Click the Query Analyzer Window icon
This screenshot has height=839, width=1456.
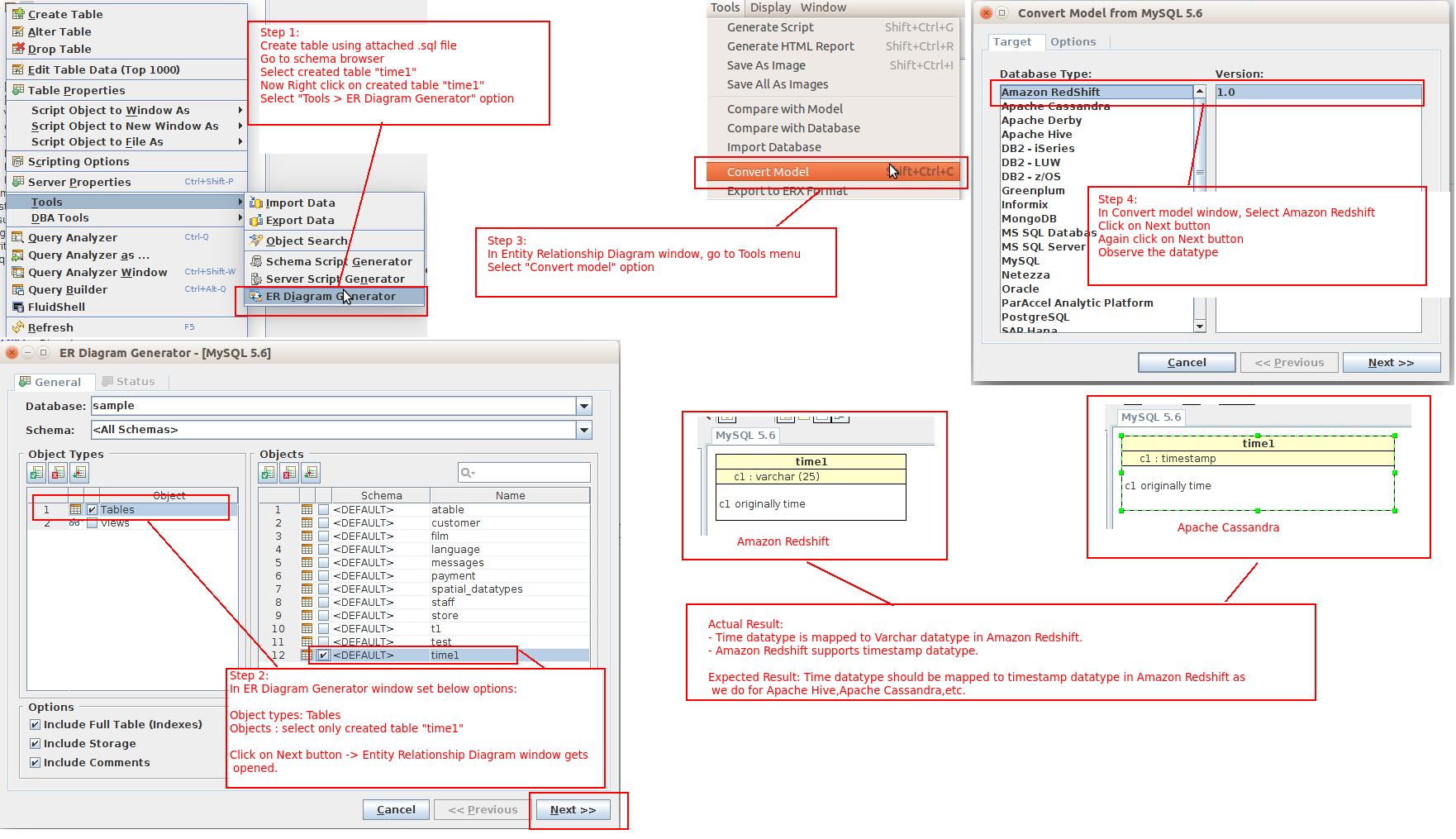click(x=18, y=272)
